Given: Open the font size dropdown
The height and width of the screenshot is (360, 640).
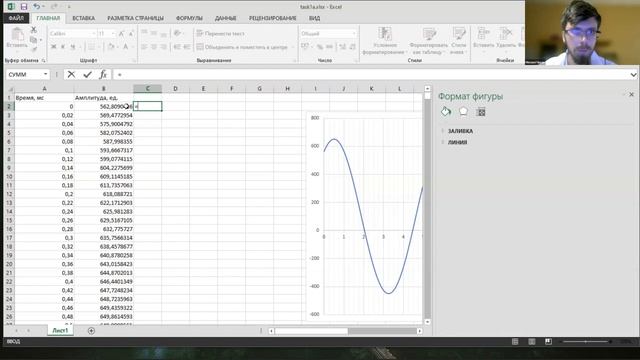Looking at the screenshot, I should (113, 33).
